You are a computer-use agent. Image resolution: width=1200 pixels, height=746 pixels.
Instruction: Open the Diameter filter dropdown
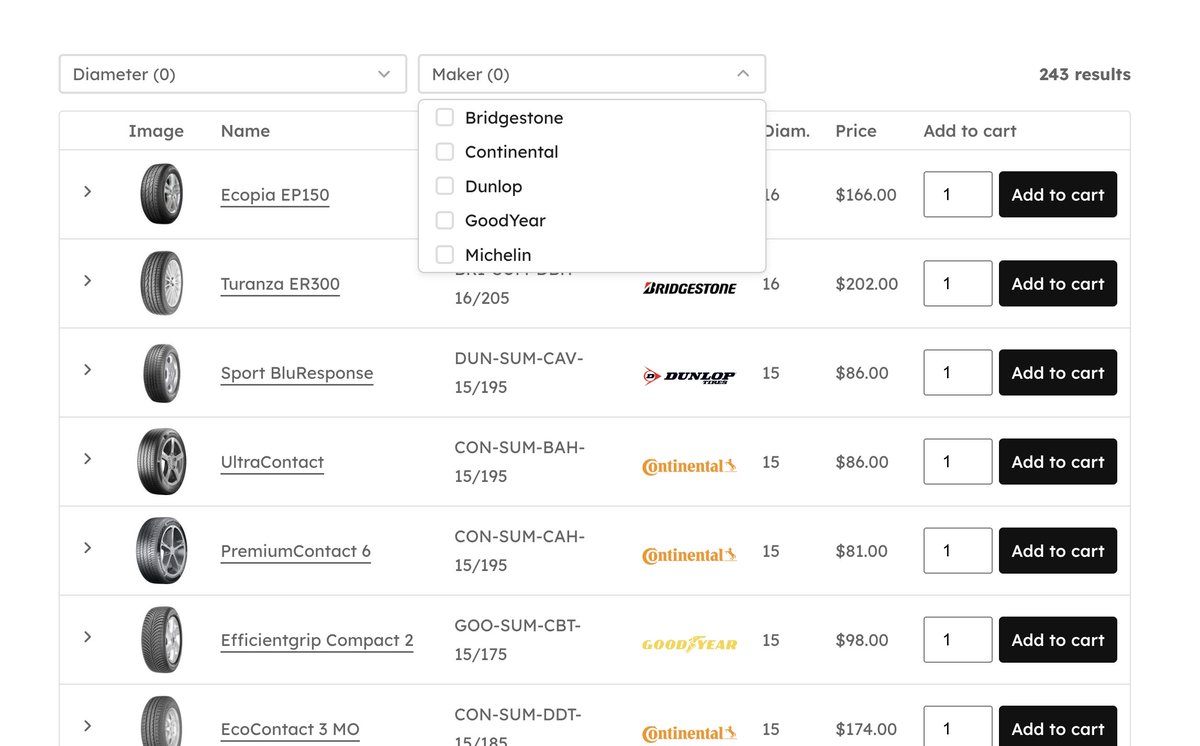[232, 74]
